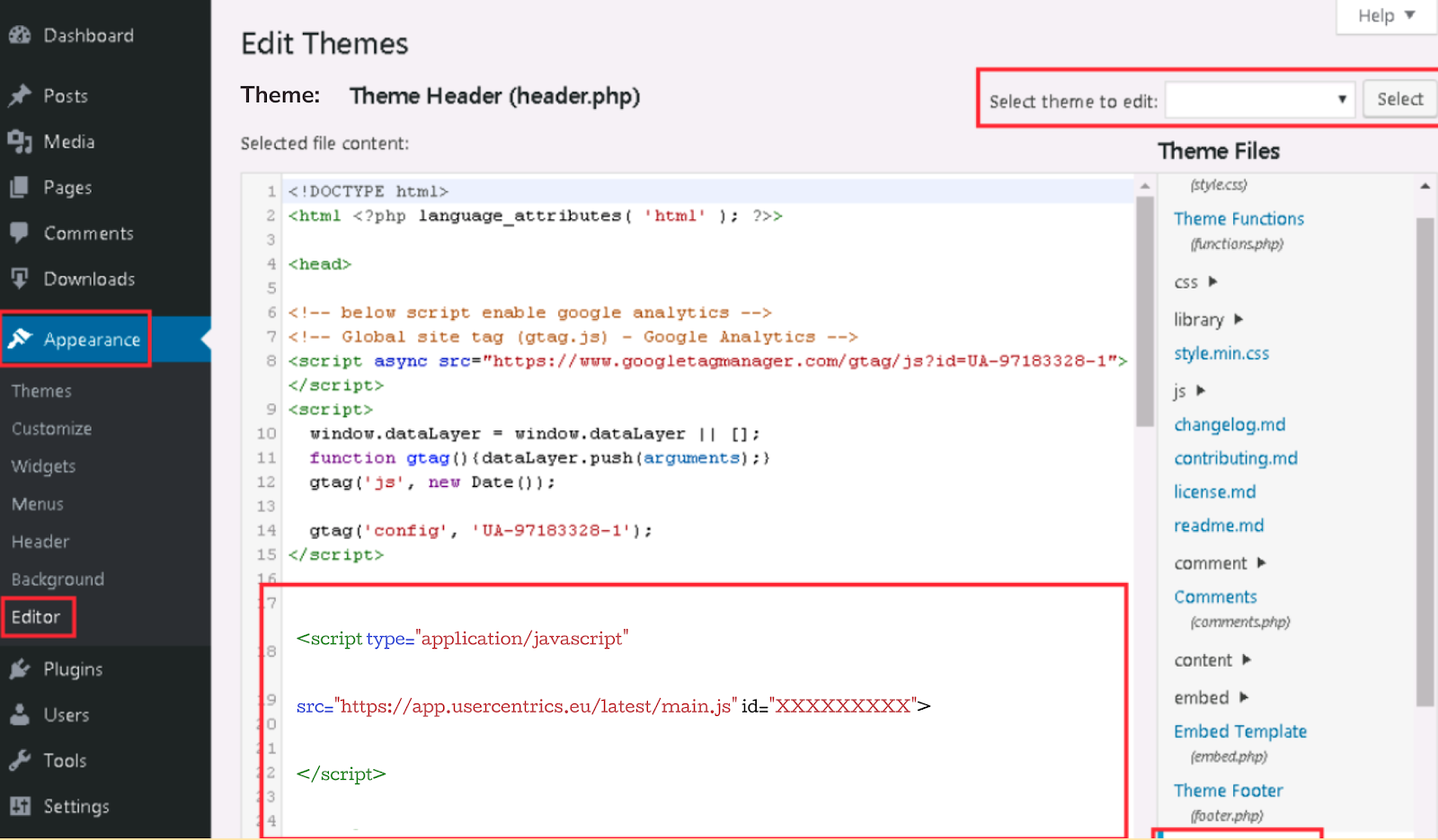Image resolution: width=1438 pixels, height=840 pixels.
Task: Open Menus under Appearance
Action: click(38, 504)
